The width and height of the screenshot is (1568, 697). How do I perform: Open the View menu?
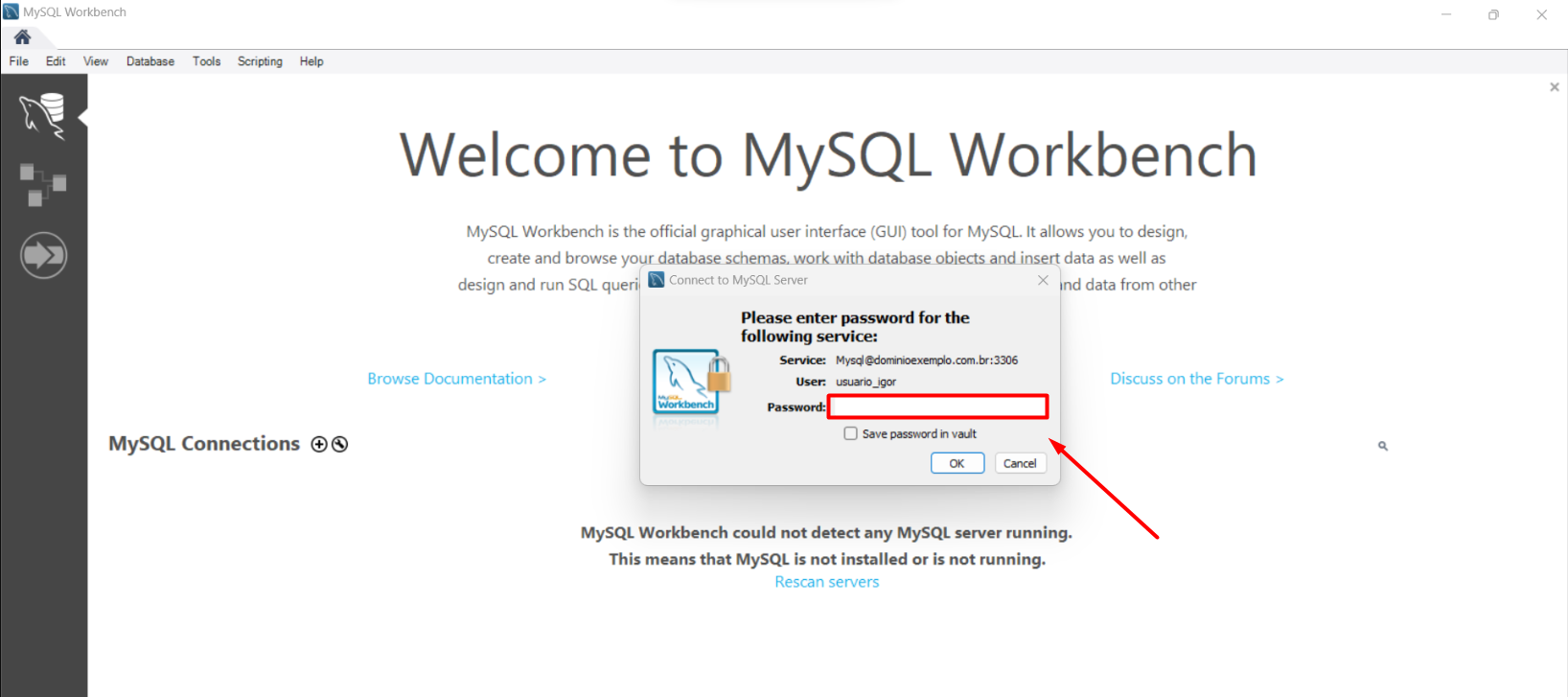coord(96,61)
